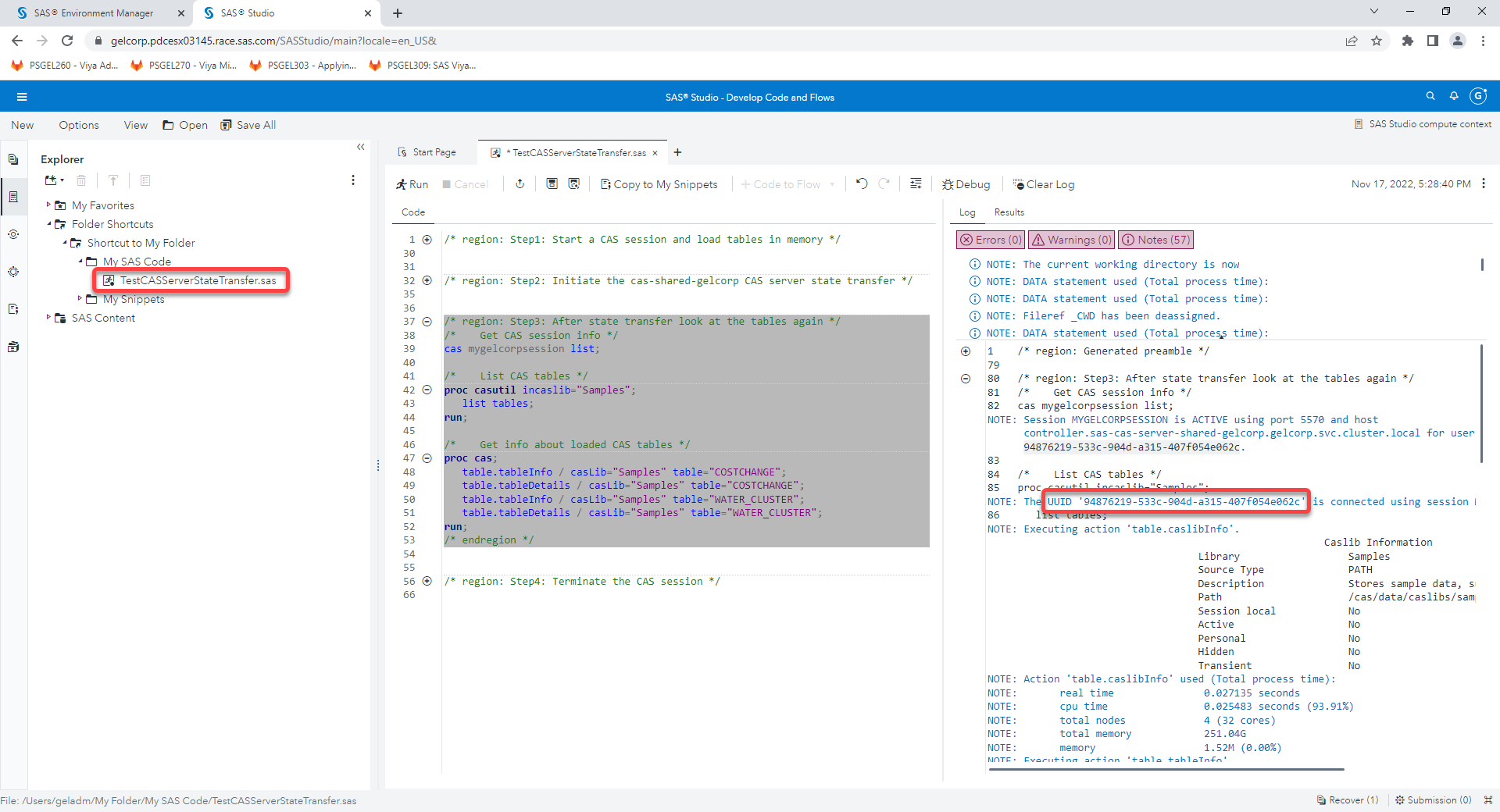
Task: Open the Open Files pane in the sidebar
Action: pyautogui.click(x=13, y=159)
